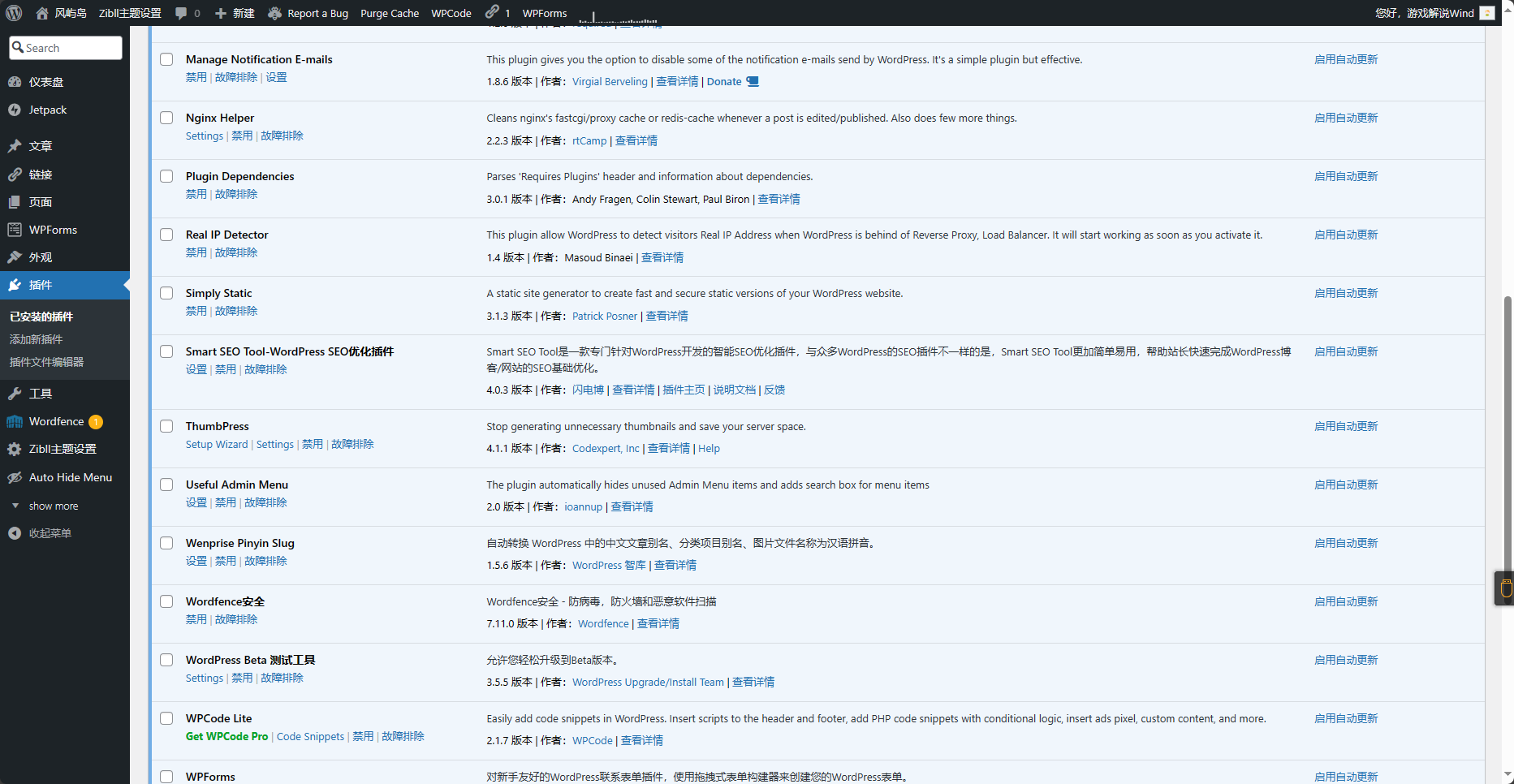Image resolution: width=1514 pixels, height=784 pixels.
Task: Open the 已安装的插件 submenu item
Action: pyautogui.click(x=41, y=317)
